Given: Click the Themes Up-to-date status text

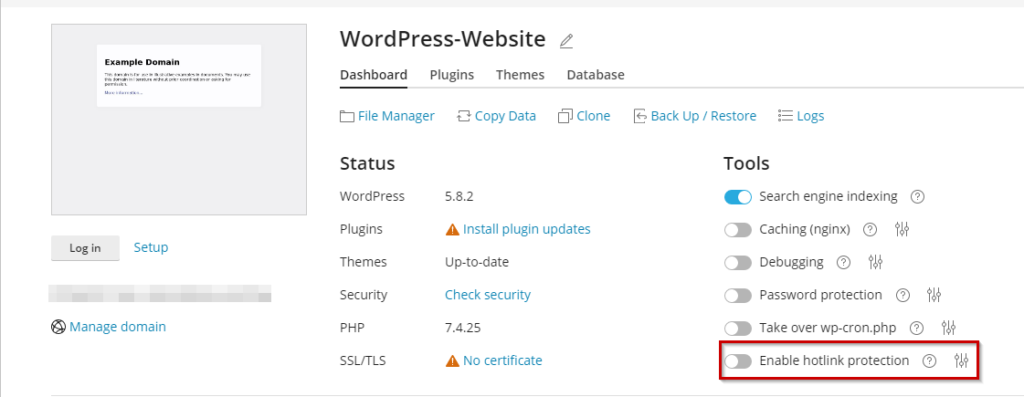Looking at the screenshot, I should pos(477,262).
